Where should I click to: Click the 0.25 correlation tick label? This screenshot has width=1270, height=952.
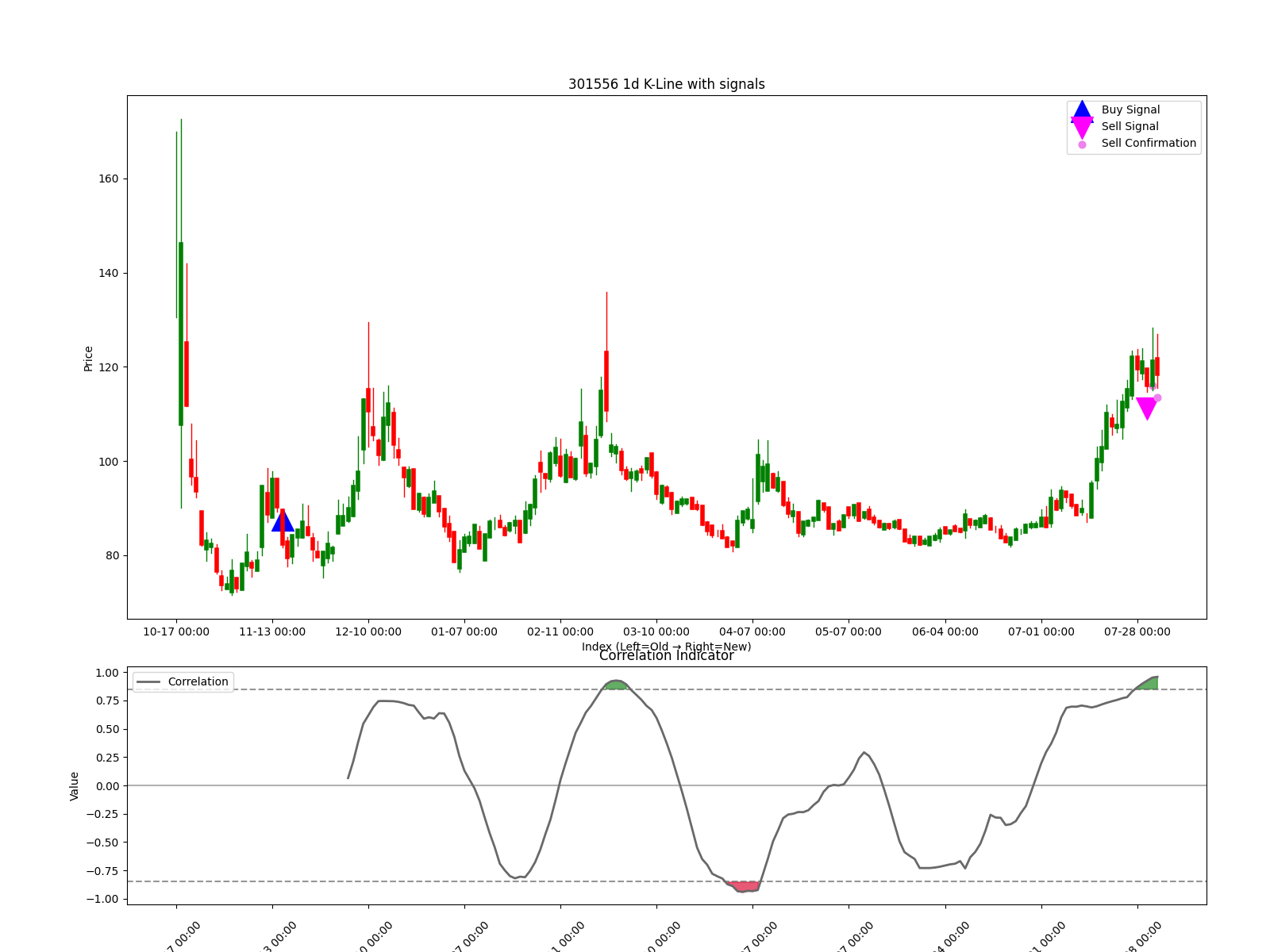tap(107, 758)
